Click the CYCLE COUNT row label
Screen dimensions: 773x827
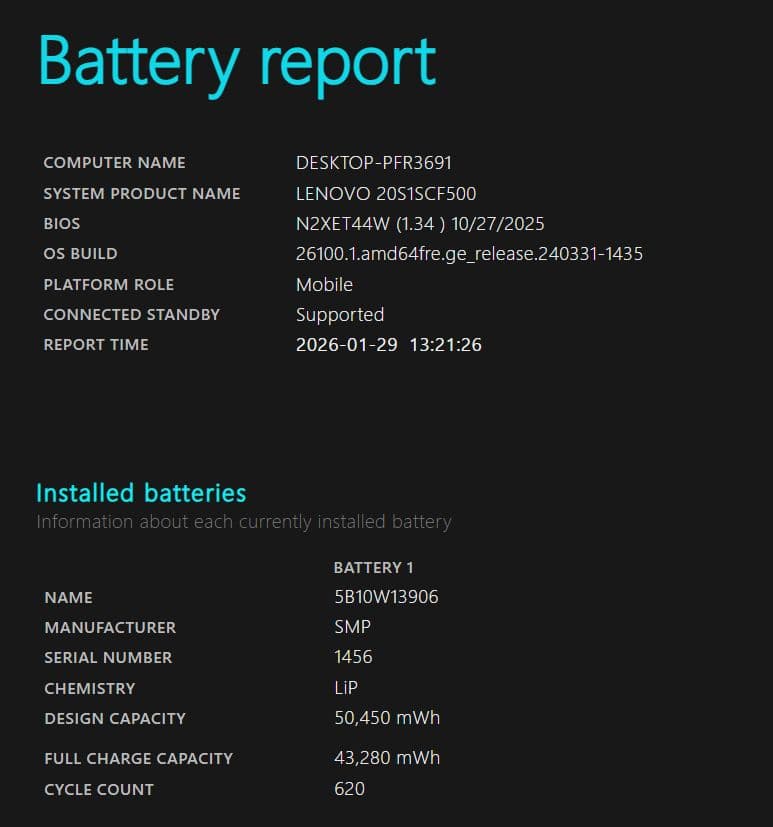(x=99, y=790)
